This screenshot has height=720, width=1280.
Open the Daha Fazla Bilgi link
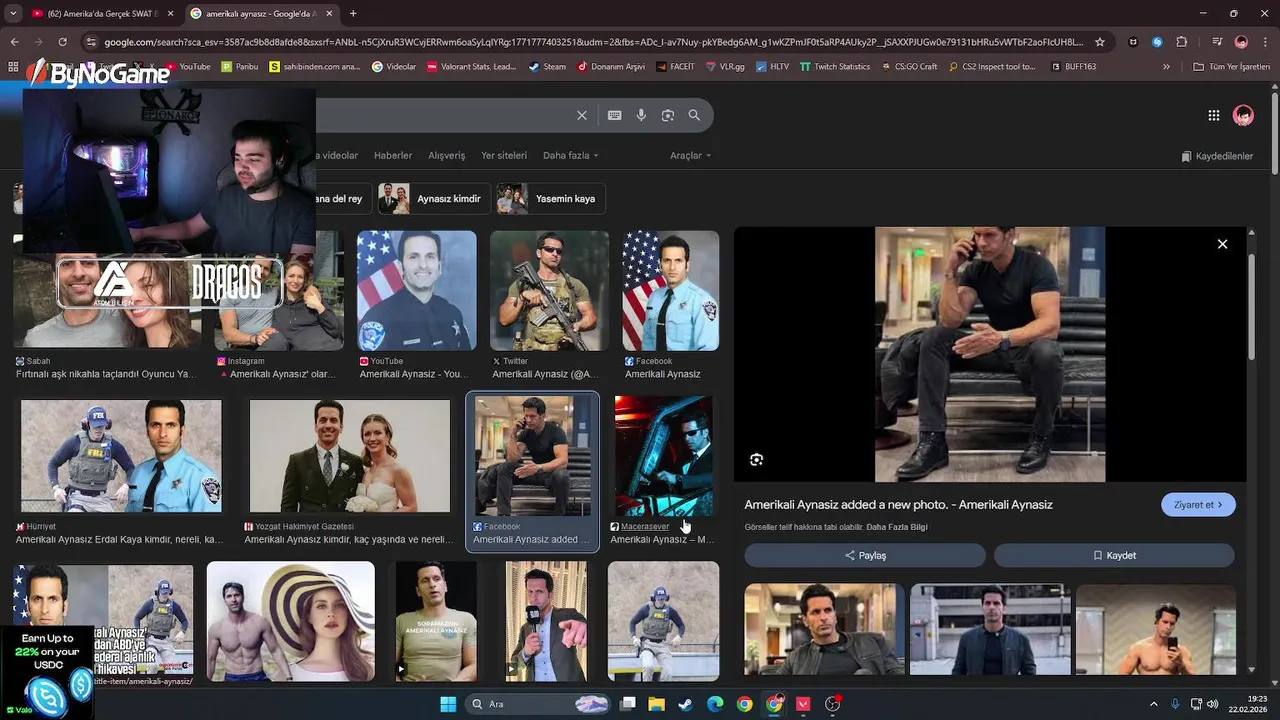click(x=897, y=527)
